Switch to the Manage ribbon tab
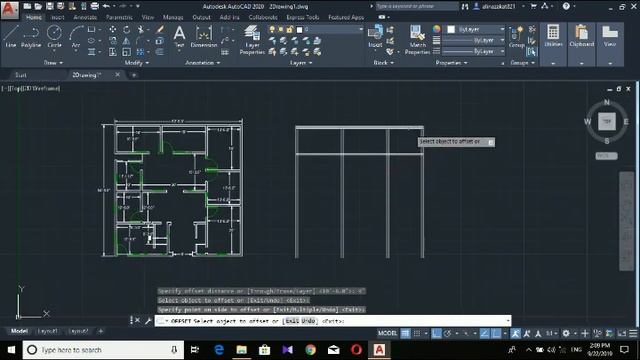Viewport: 640px width, 360px height. click(173, 17)
